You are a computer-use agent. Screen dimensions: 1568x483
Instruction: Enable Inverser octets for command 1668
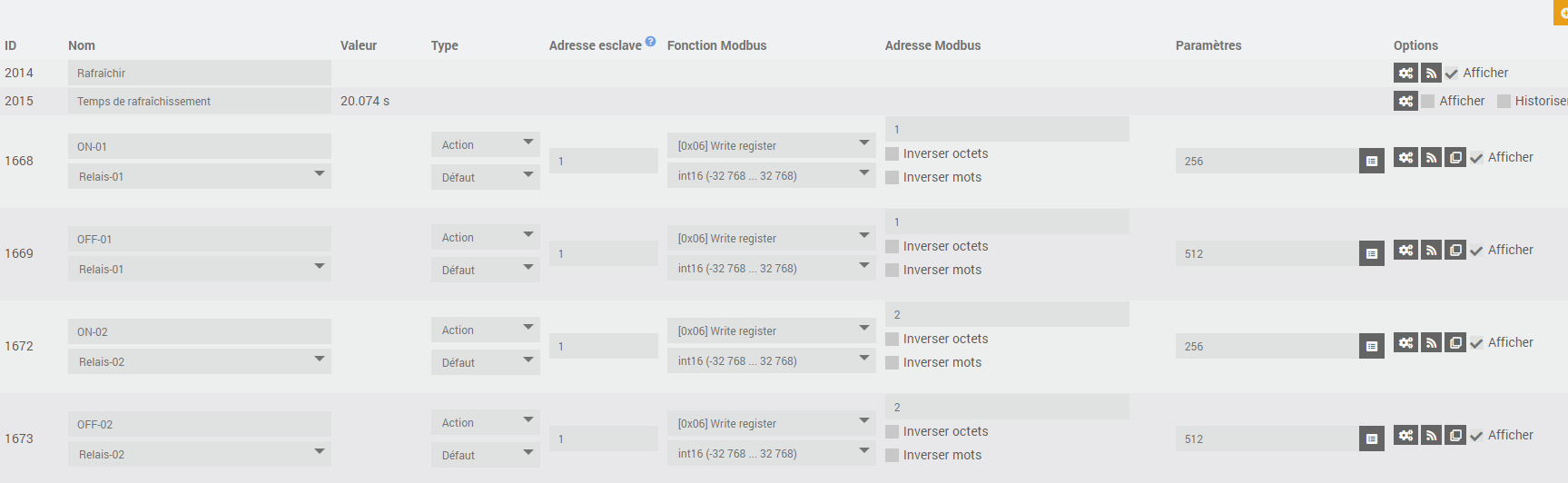point(892,154)
